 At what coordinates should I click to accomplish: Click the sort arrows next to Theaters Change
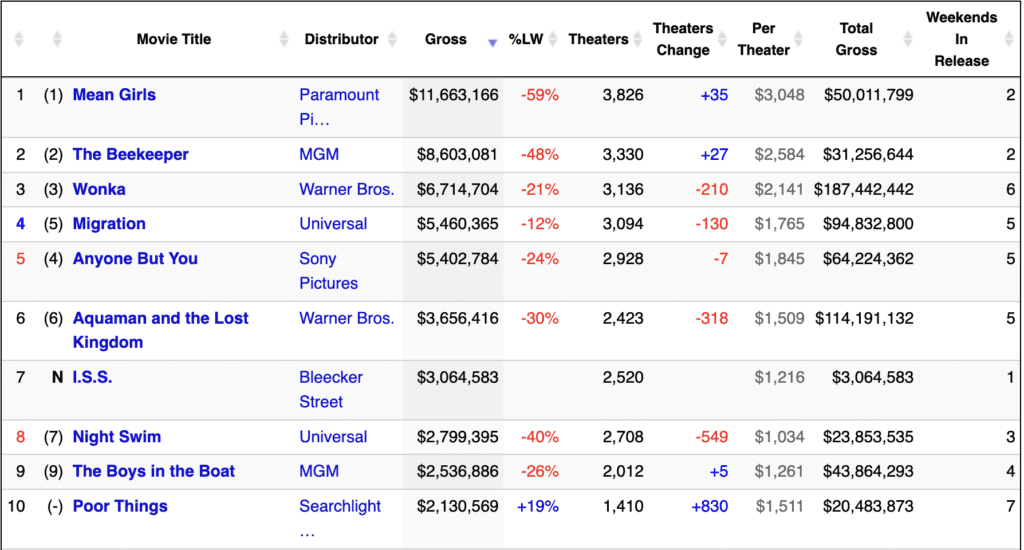(722, 39)
